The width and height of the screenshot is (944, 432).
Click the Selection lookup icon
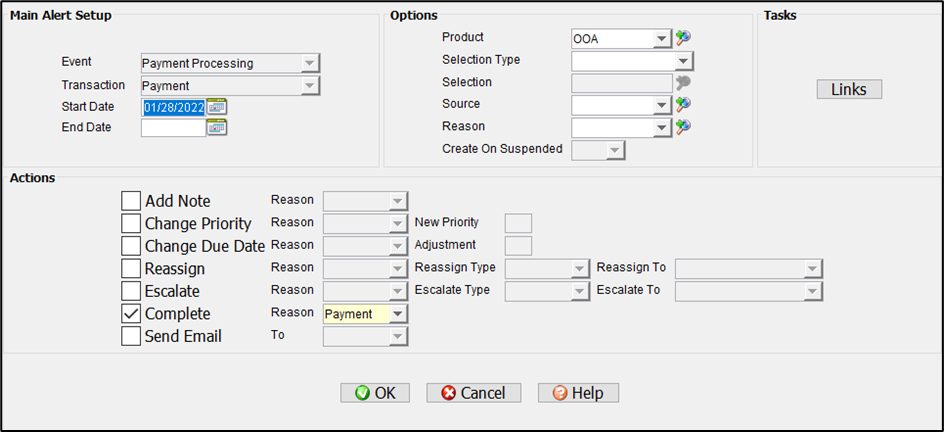coord(684,83)
